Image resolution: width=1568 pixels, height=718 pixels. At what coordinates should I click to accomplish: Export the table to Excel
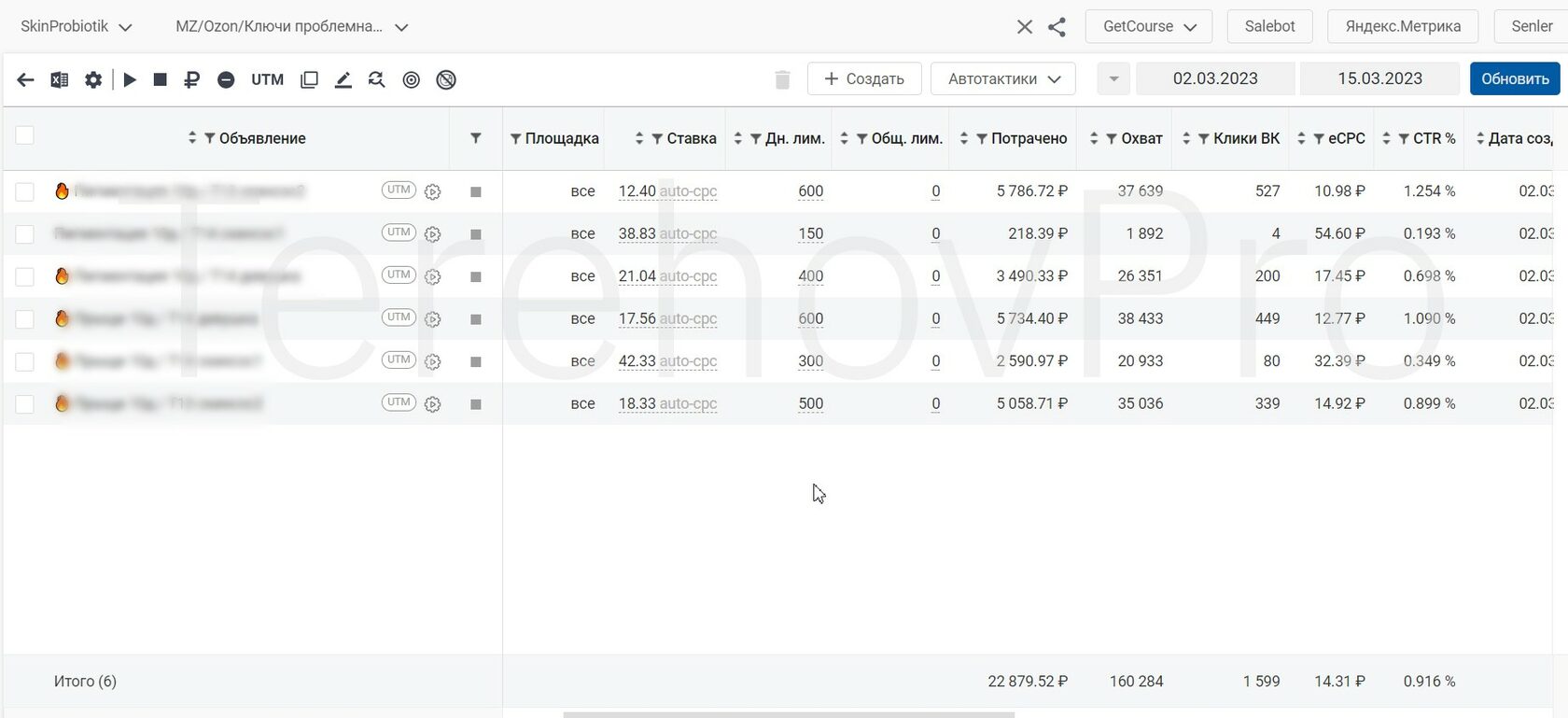[x=59, y=80]
